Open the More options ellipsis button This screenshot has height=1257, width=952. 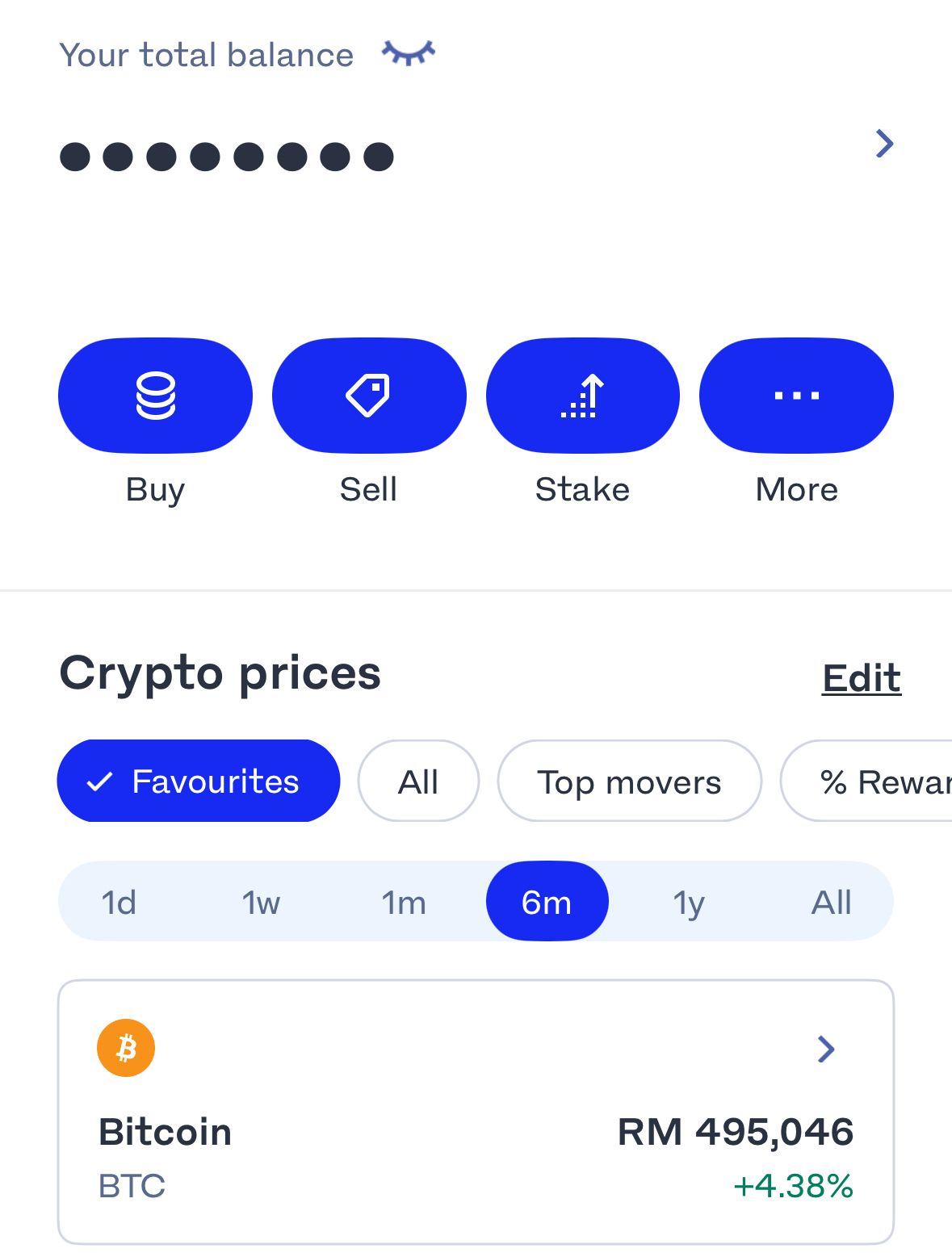pos(796,396)
